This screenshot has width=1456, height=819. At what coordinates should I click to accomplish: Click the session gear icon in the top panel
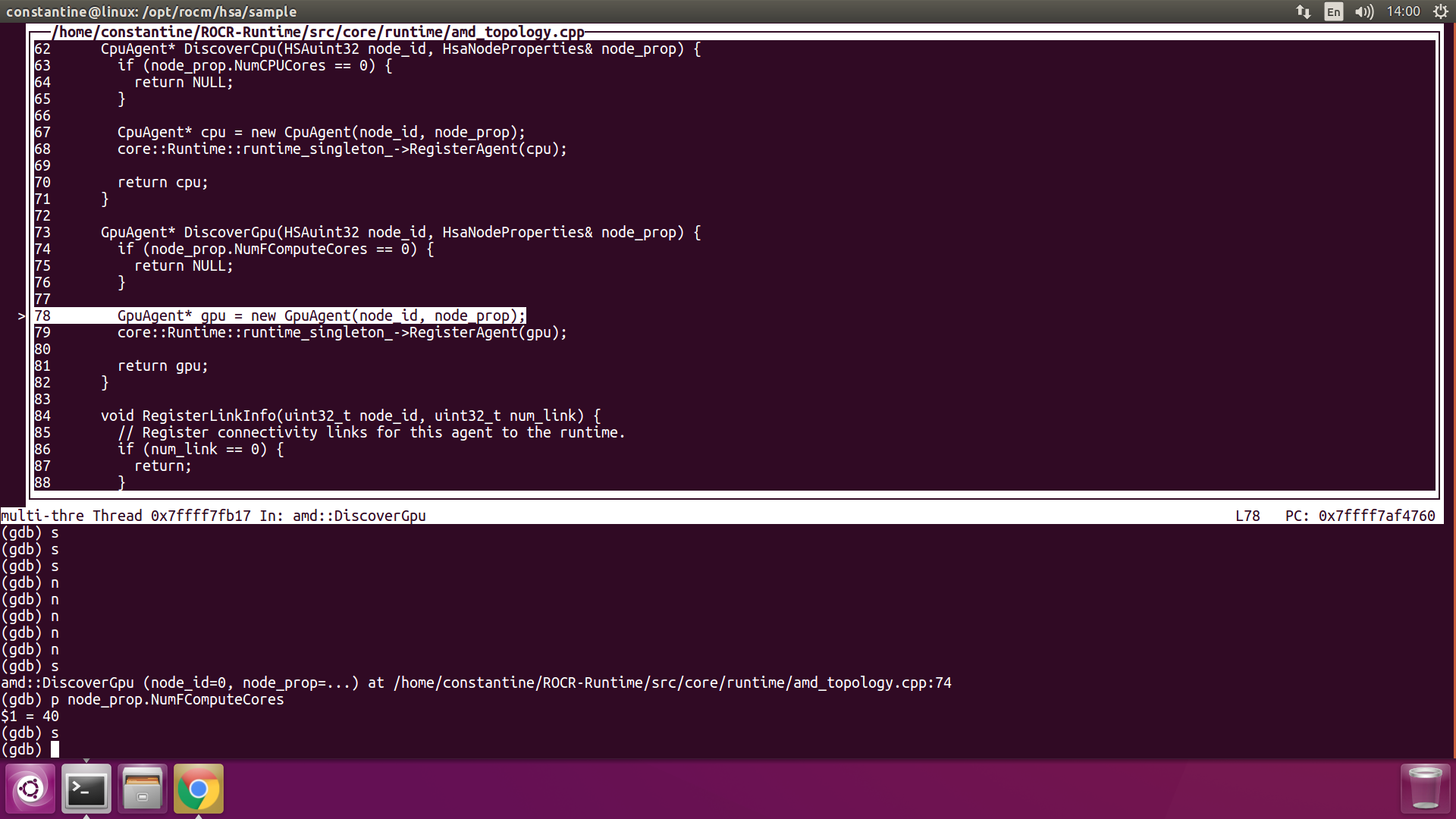click(1440, 11)
